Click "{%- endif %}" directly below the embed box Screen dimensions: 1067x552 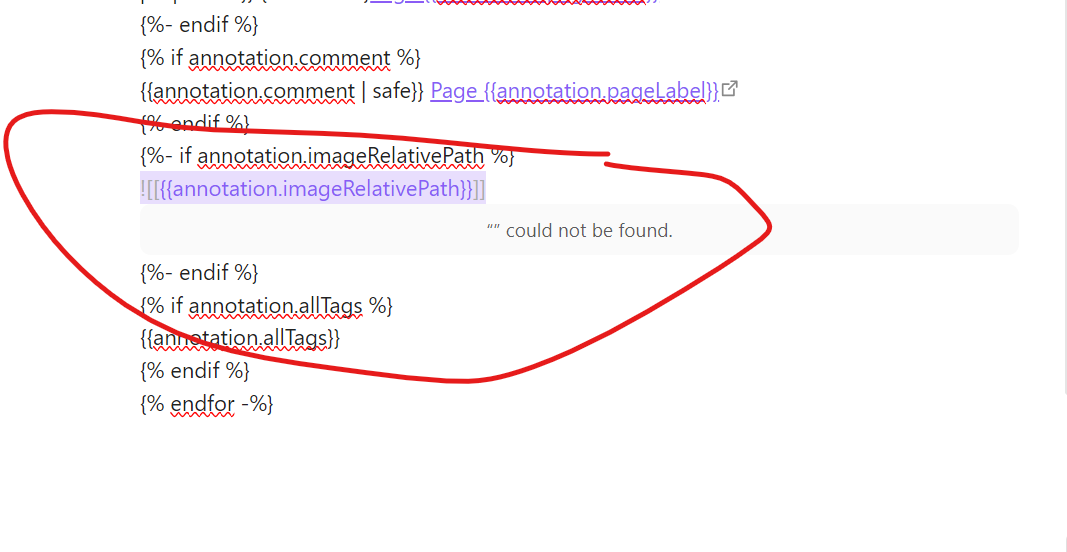point(199,274)
